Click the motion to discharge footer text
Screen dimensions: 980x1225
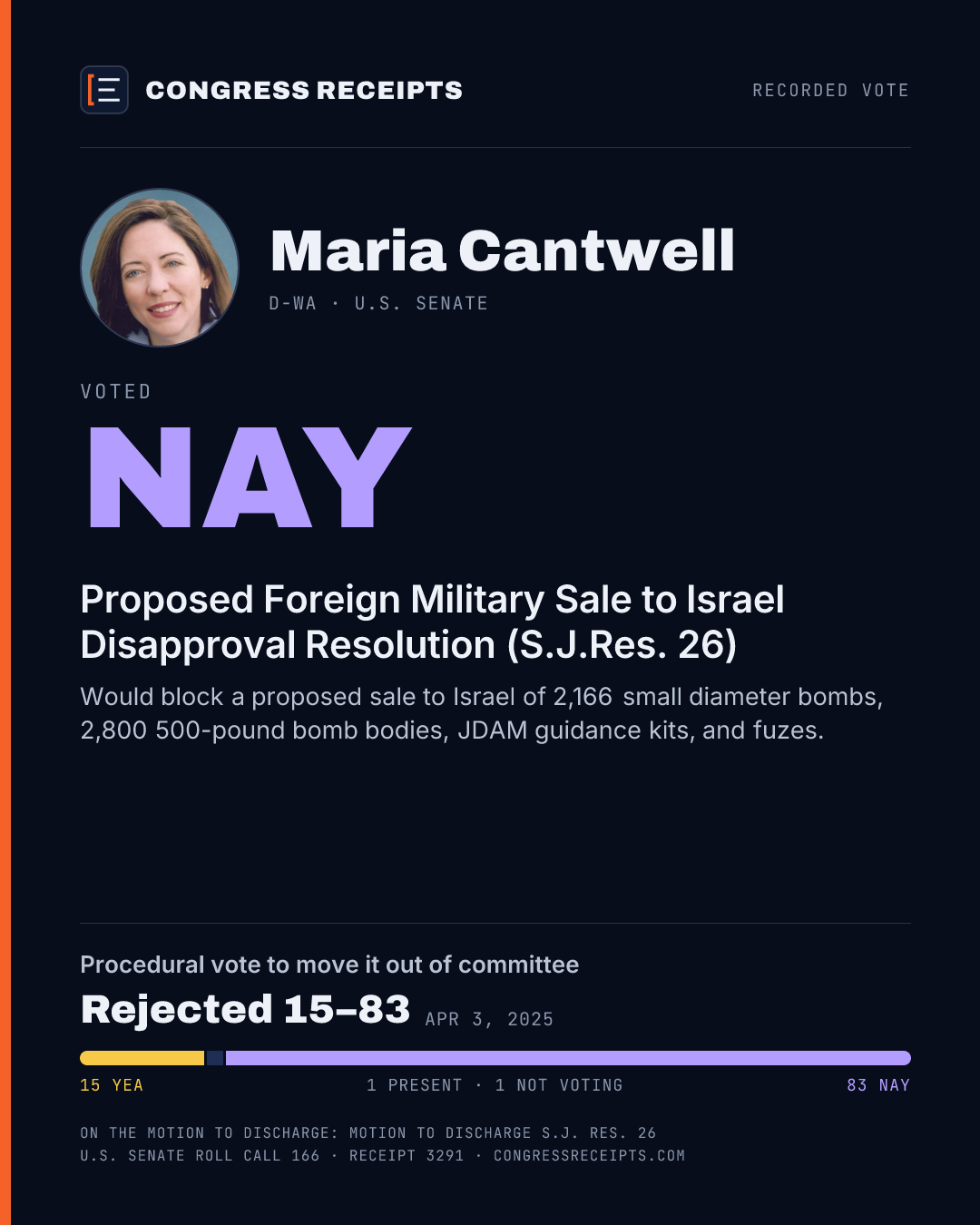(367, 1132)
